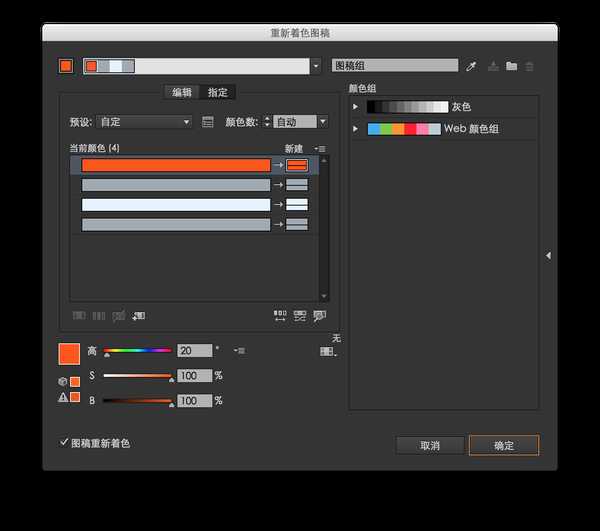Click the web-safe orange correction swatch
This screenshot has height=531, width=600.
(x=75, y=381)
